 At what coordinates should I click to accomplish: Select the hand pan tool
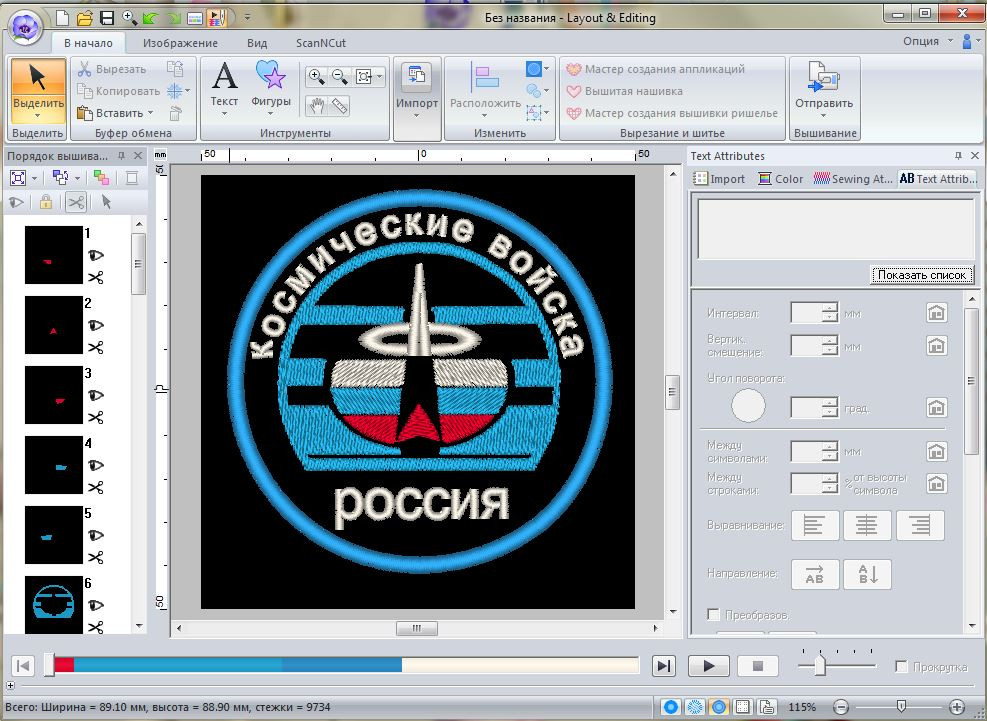pyautogui.click(x=317, y=106)
